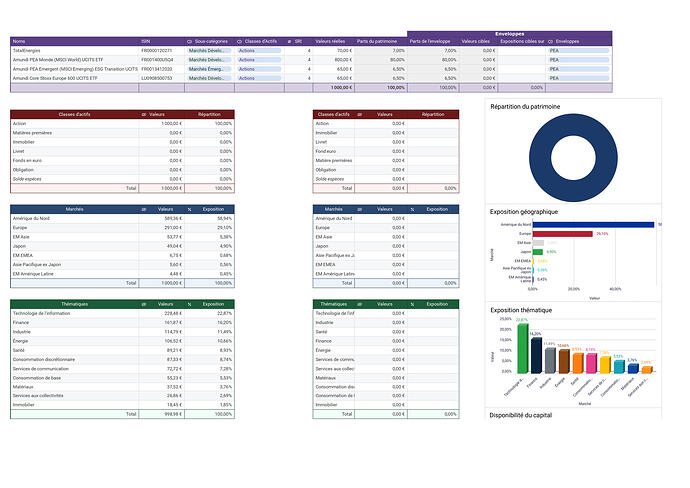Click the Disponibilité du capital chart title
The height and width of the screenshot is (488, 690).
(x=521, y=415)
